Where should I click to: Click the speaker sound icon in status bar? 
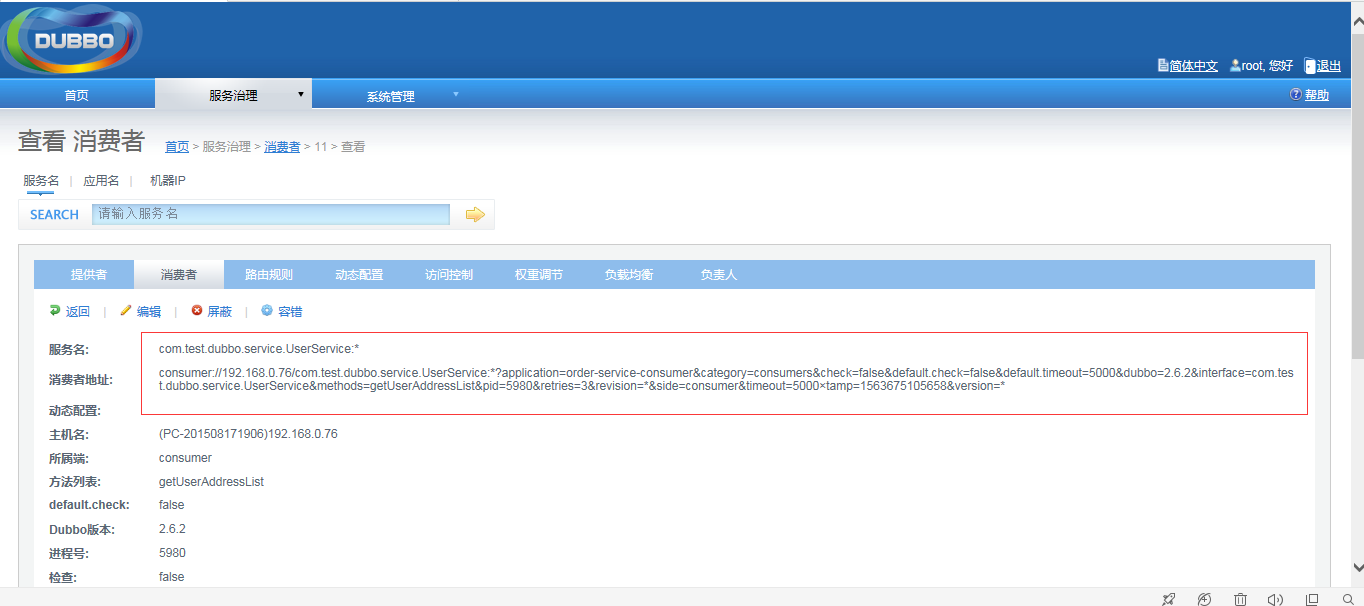1275,599
